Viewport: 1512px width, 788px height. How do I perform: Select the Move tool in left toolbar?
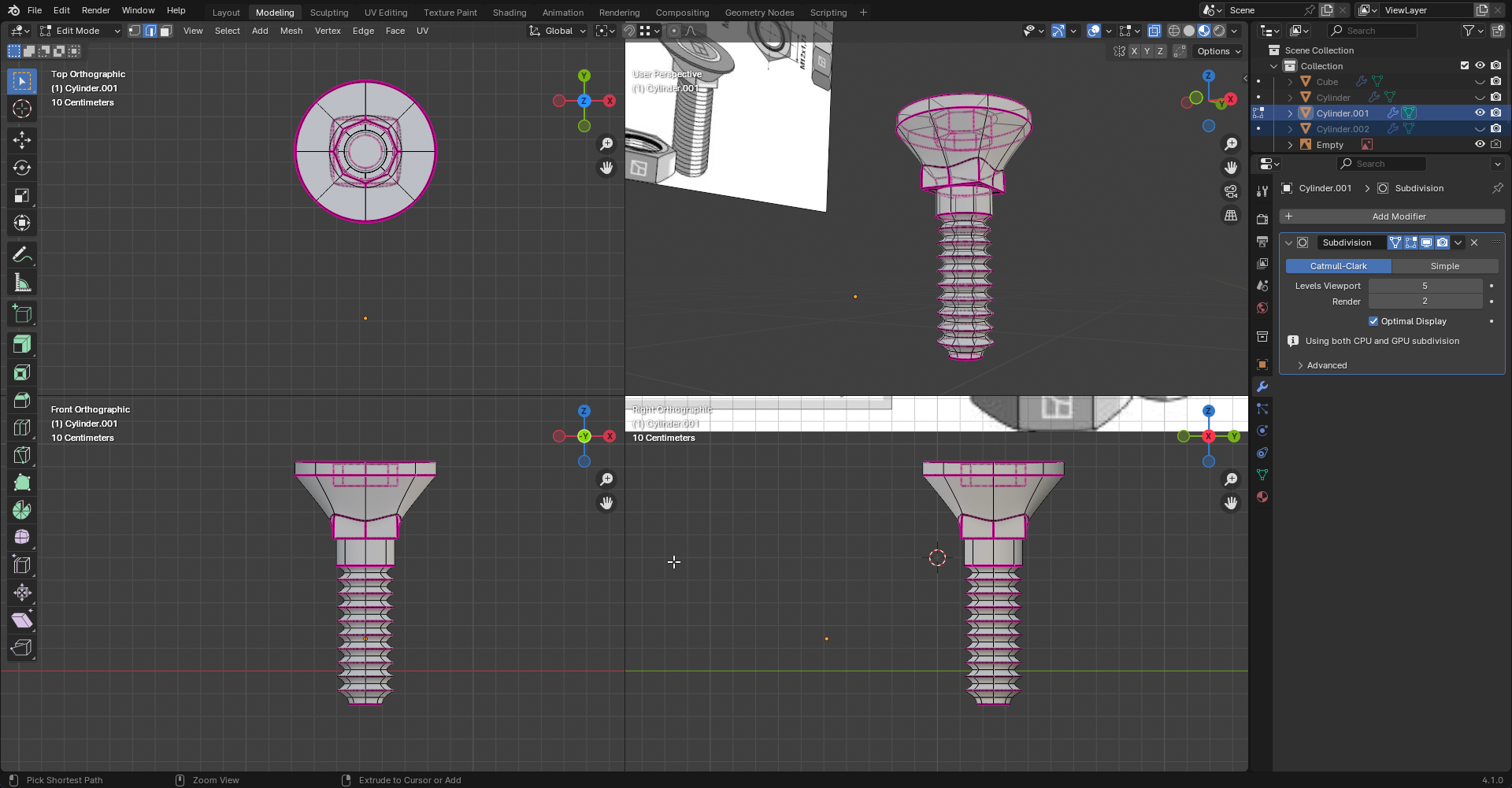pyautogui.click(x=22, y=140)
